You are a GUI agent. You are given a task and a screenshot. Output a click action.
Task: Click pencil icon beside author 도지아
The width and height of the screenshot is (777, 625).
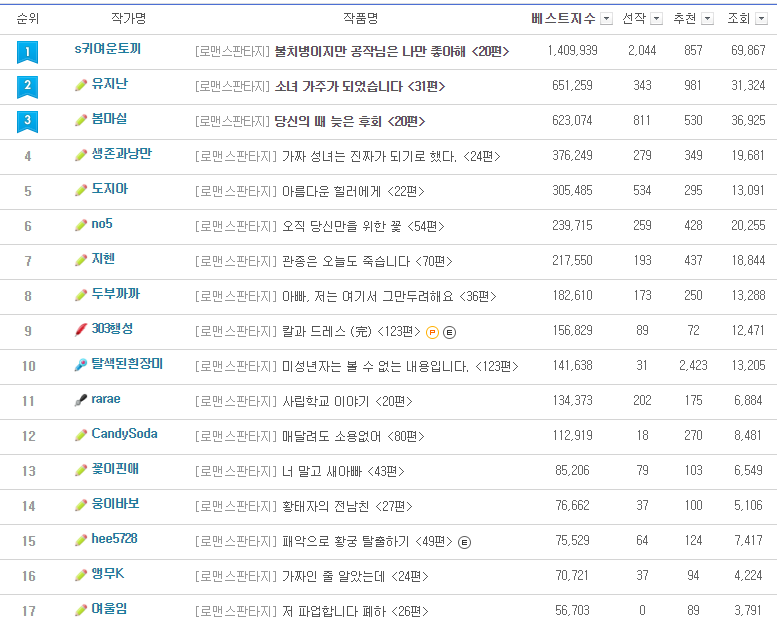tap(81, 190)
